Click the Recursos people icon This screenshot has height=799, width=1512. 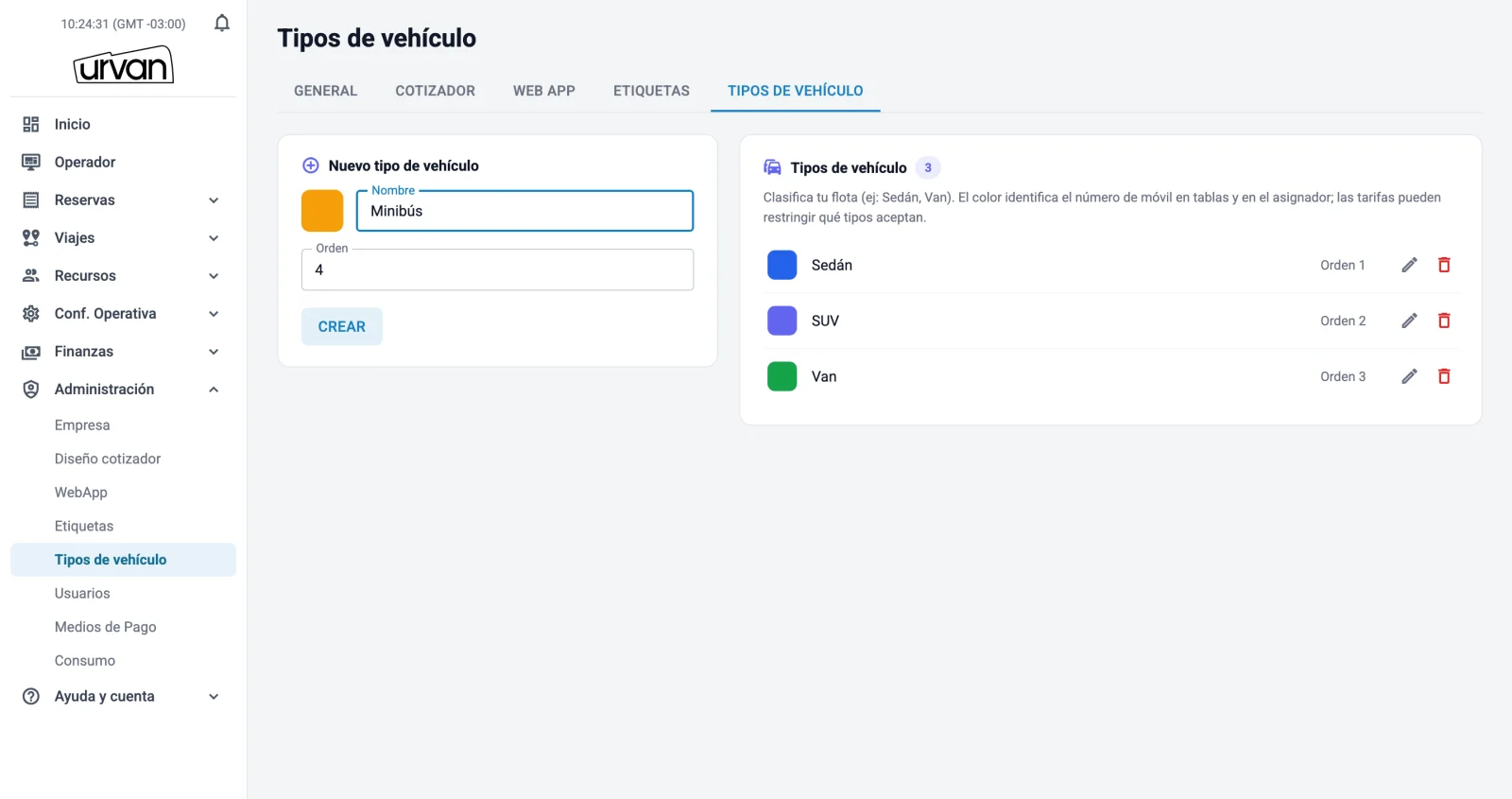coord(31,275)
